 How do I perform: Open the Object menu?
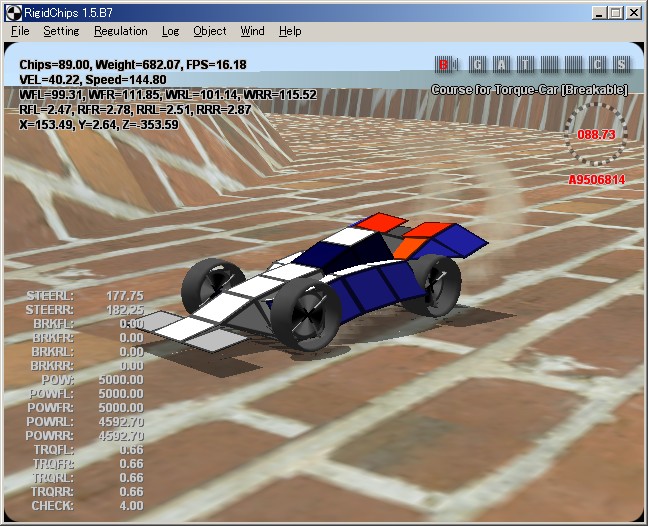pyautogui.click(x=210, y=31)
